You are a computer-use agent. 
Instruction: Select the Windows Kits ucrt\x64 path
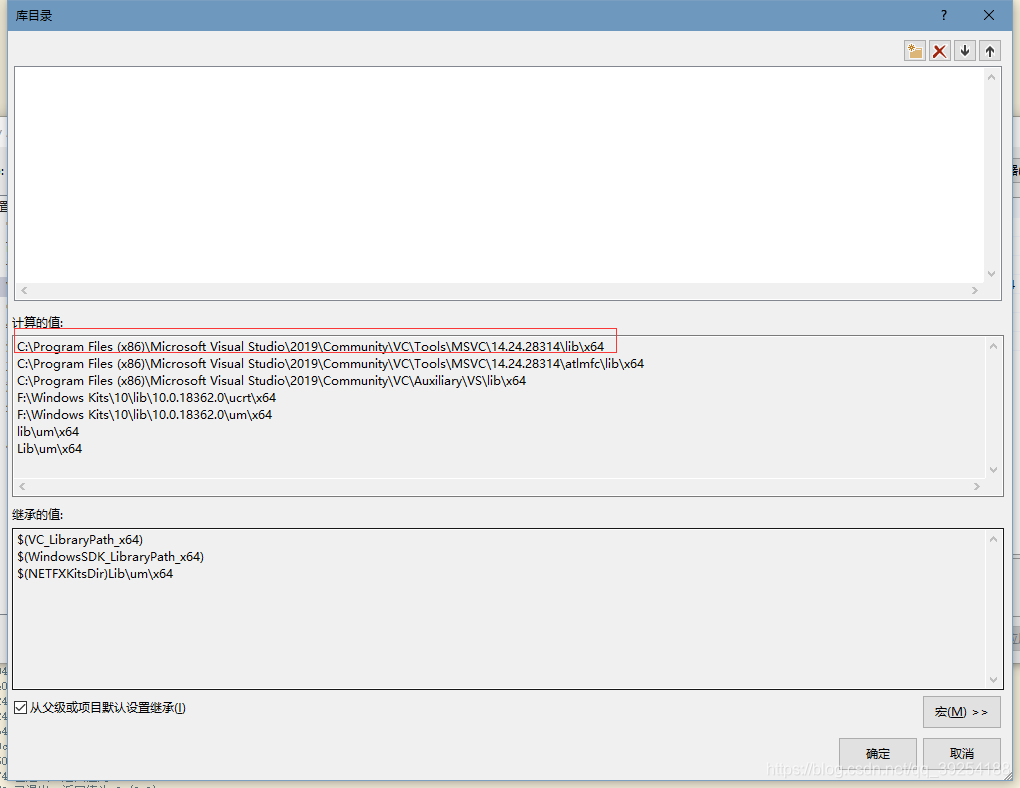(x=146, y=398)
